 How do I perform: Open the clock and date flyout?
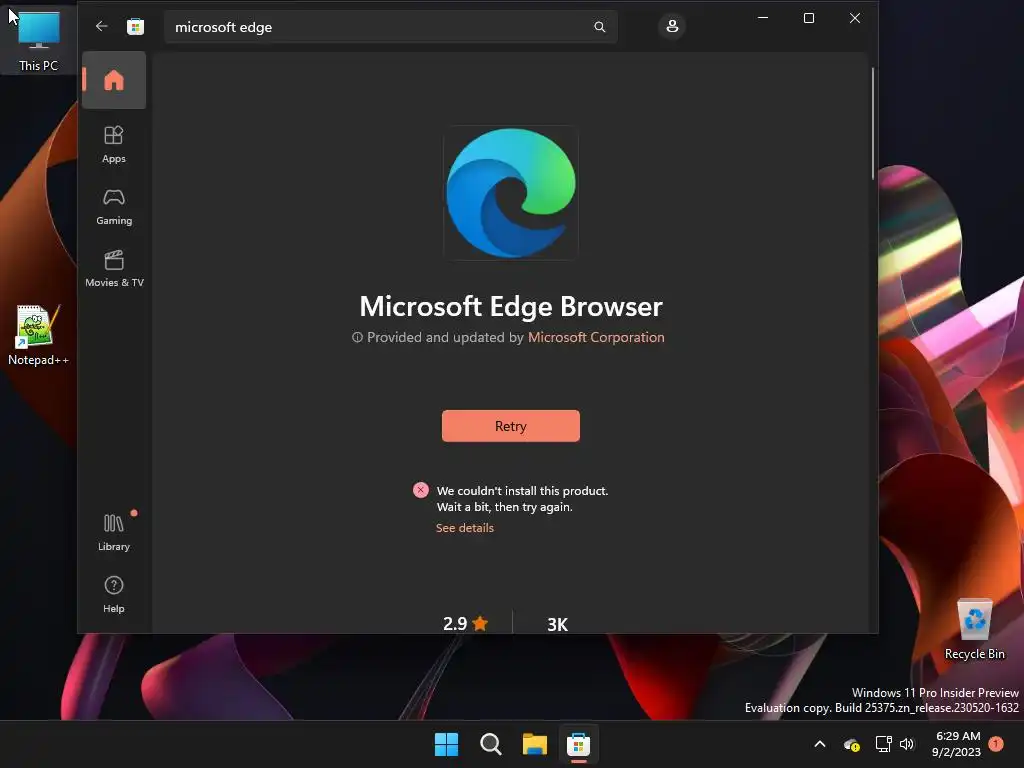[957, 744]
